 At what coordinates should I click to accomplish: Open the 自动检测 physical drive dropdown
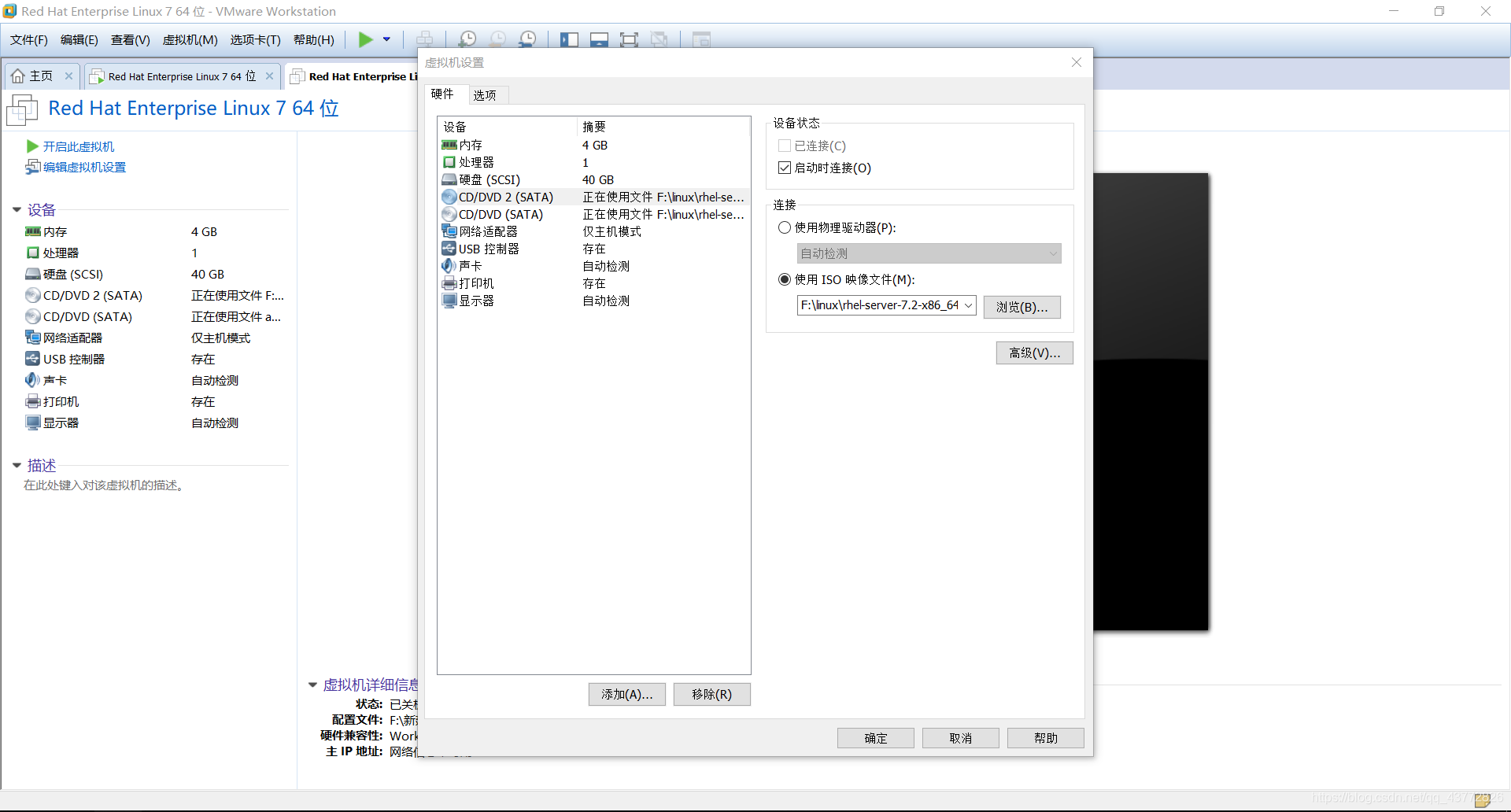[929, 253]
